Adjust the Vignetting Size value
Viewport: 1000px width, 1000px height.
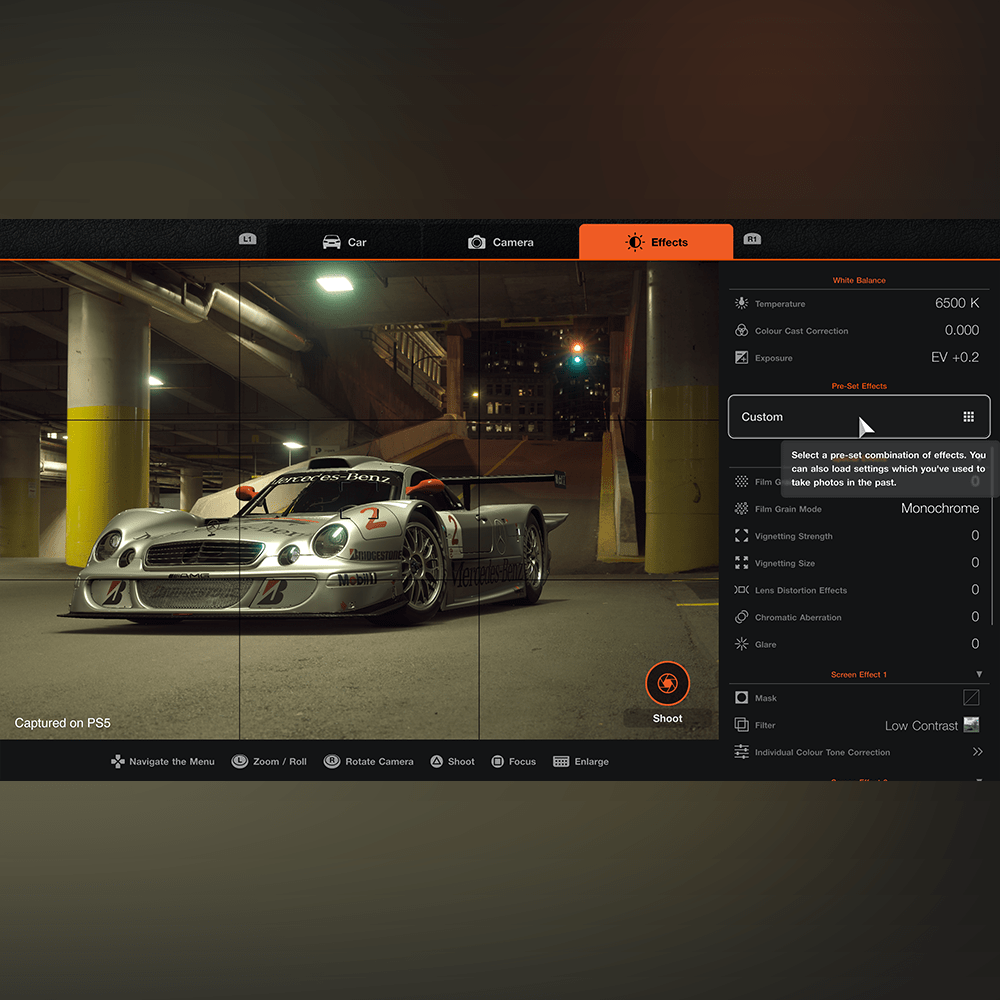(974, 563)
